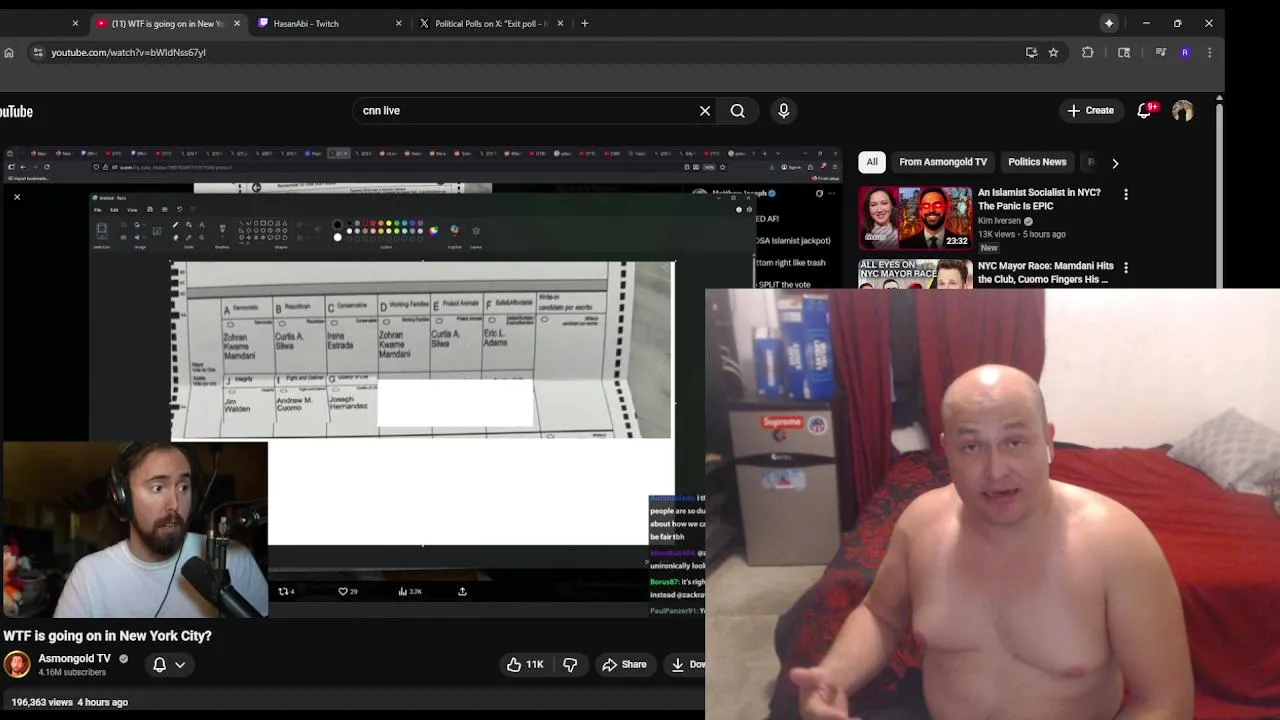Clear the YouTube search text

[705, 111]
